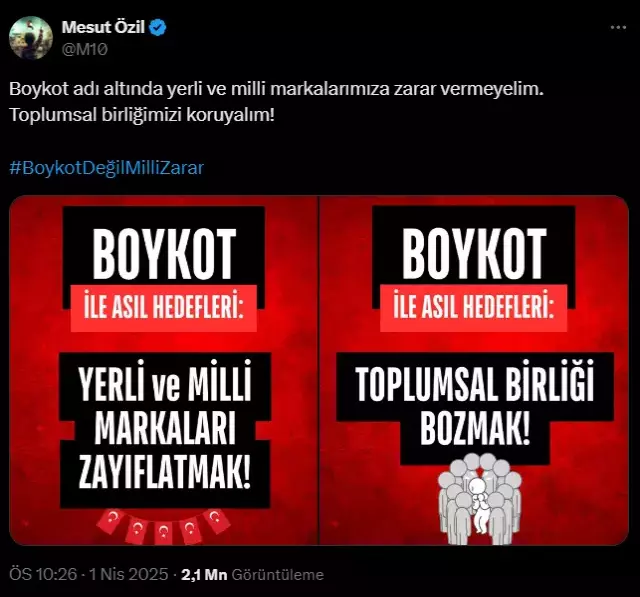
Task: Click the blue verified badge
Action: tap(158, 28)
